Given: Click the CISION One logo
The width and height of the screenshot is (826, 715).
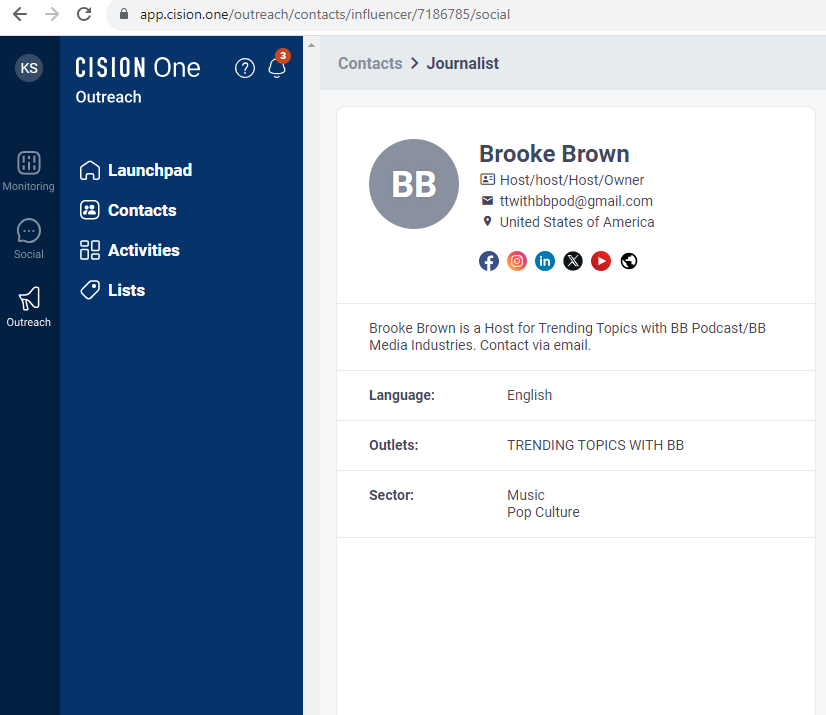Looking at the screenshot, I should click(137, 68).
